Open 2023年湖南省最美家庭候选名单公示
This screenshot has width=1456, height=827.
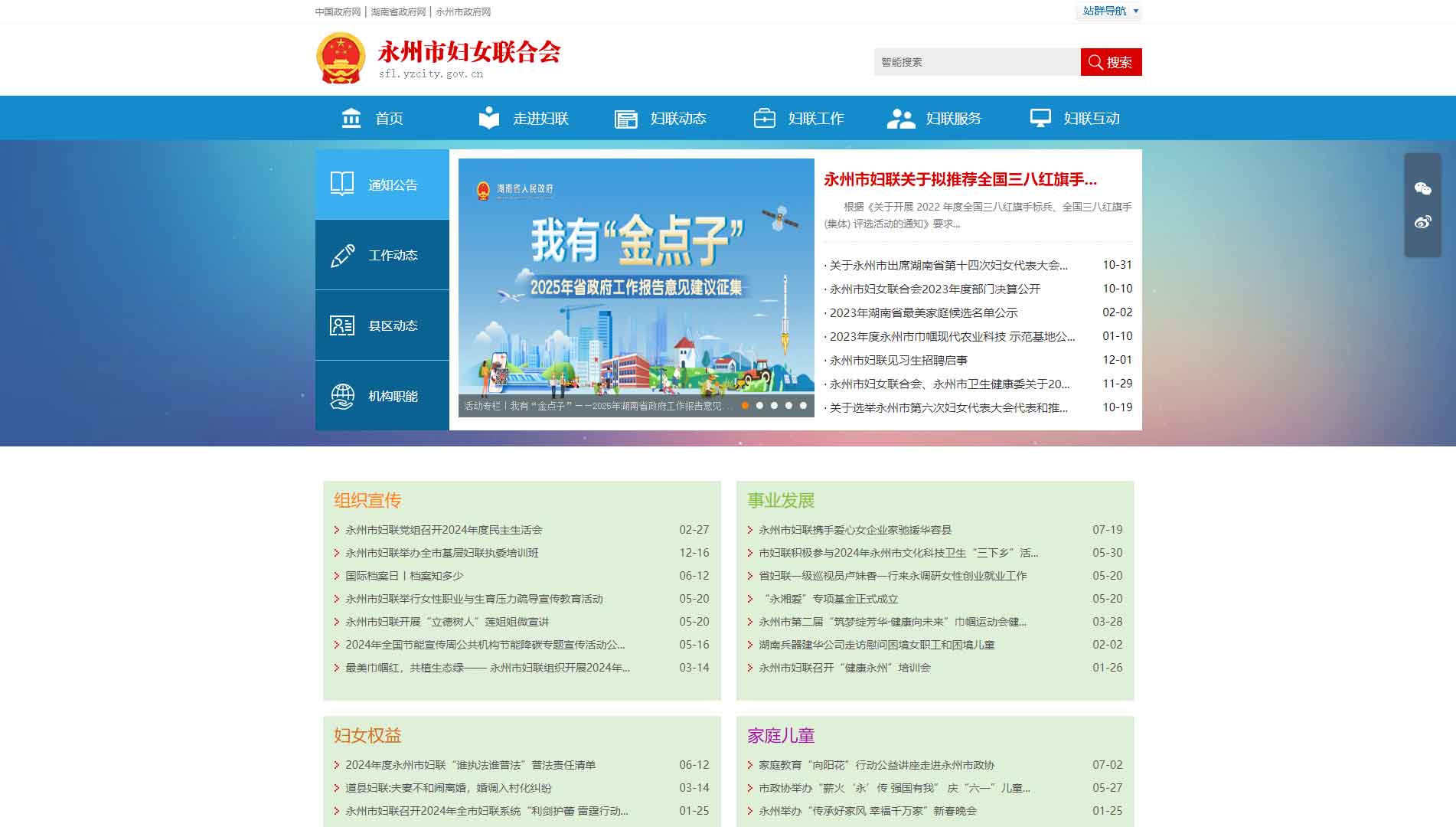(x=923, y=312)
